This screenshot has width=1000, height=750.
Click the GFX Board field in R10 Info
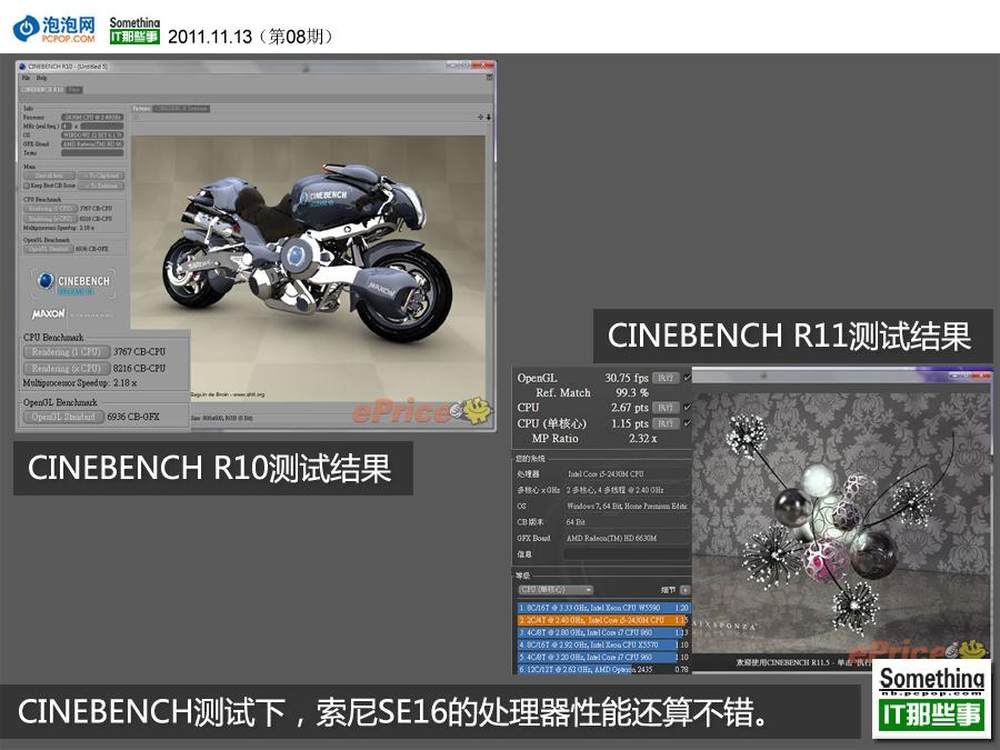92,144
